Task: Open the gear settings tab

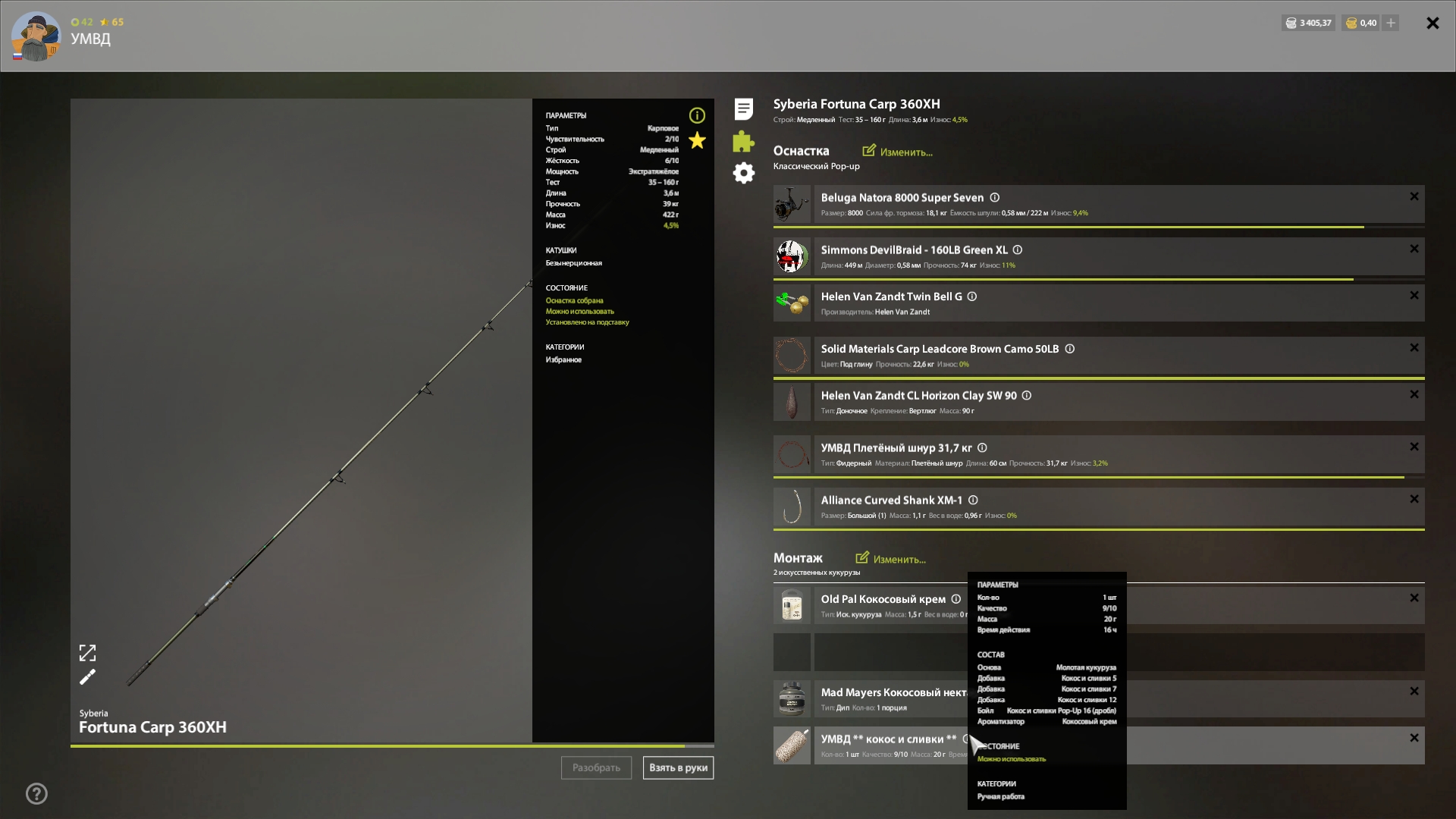Action: tap(743, 173)
